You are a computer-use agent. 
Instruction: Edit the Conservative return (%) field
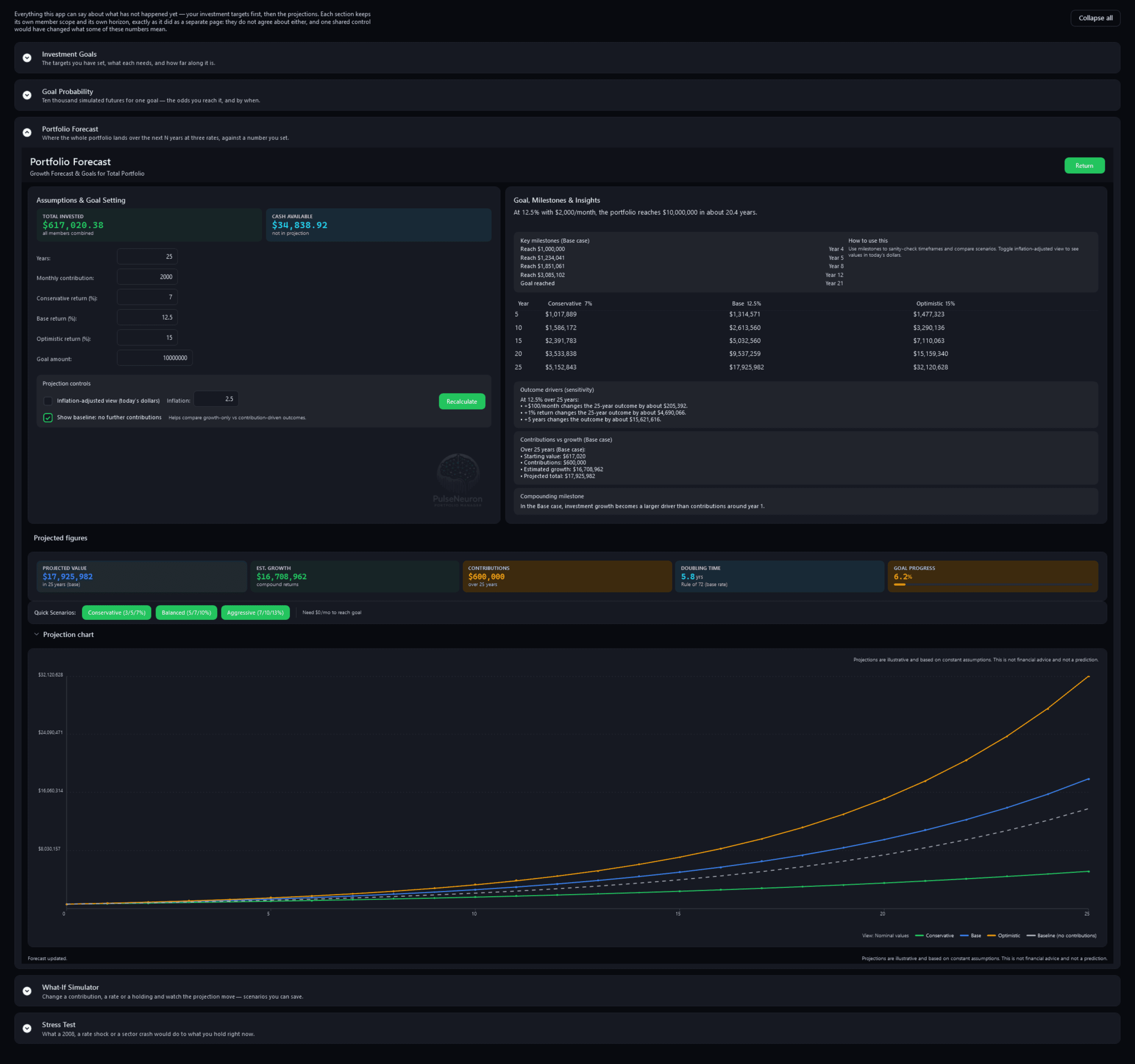[x=147, y=297]
